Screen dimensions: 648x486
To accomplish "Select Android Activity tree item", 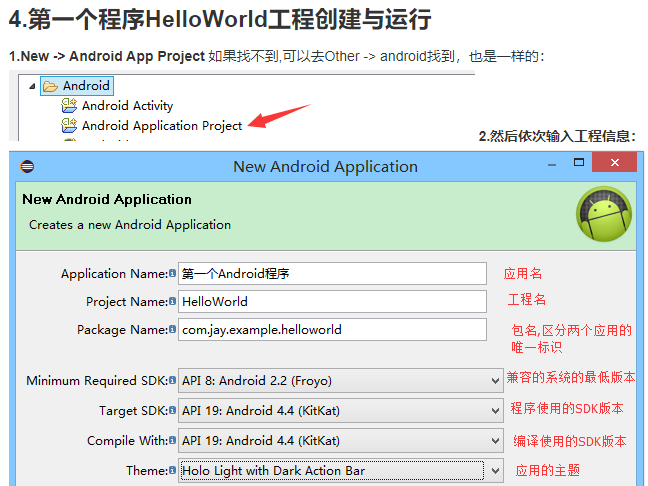I will (127, 106).
